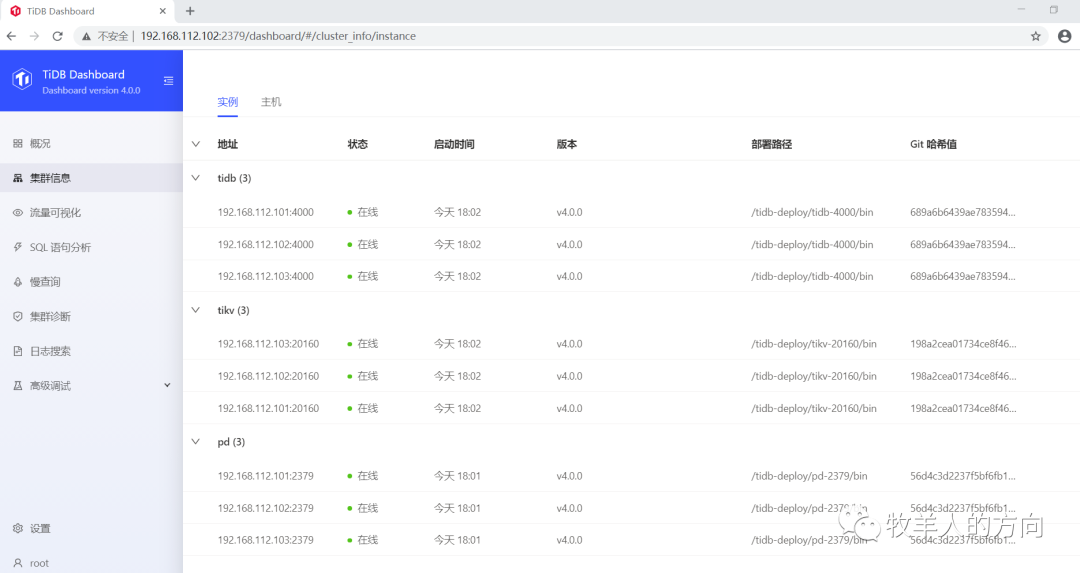Select the 192.168.112.101:20160 address
Image resolution: width=1080 pixels, height=573 pixels.
pos(269,408)
